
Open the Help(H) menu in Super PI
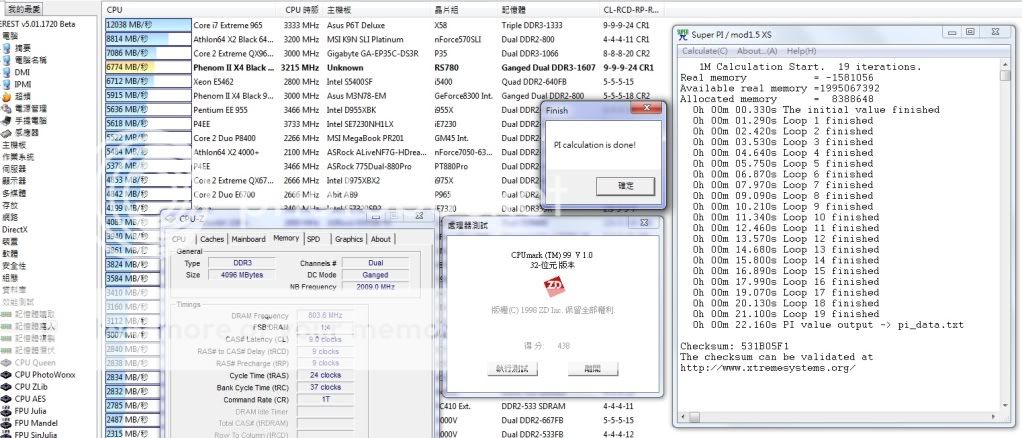[798, 50]
